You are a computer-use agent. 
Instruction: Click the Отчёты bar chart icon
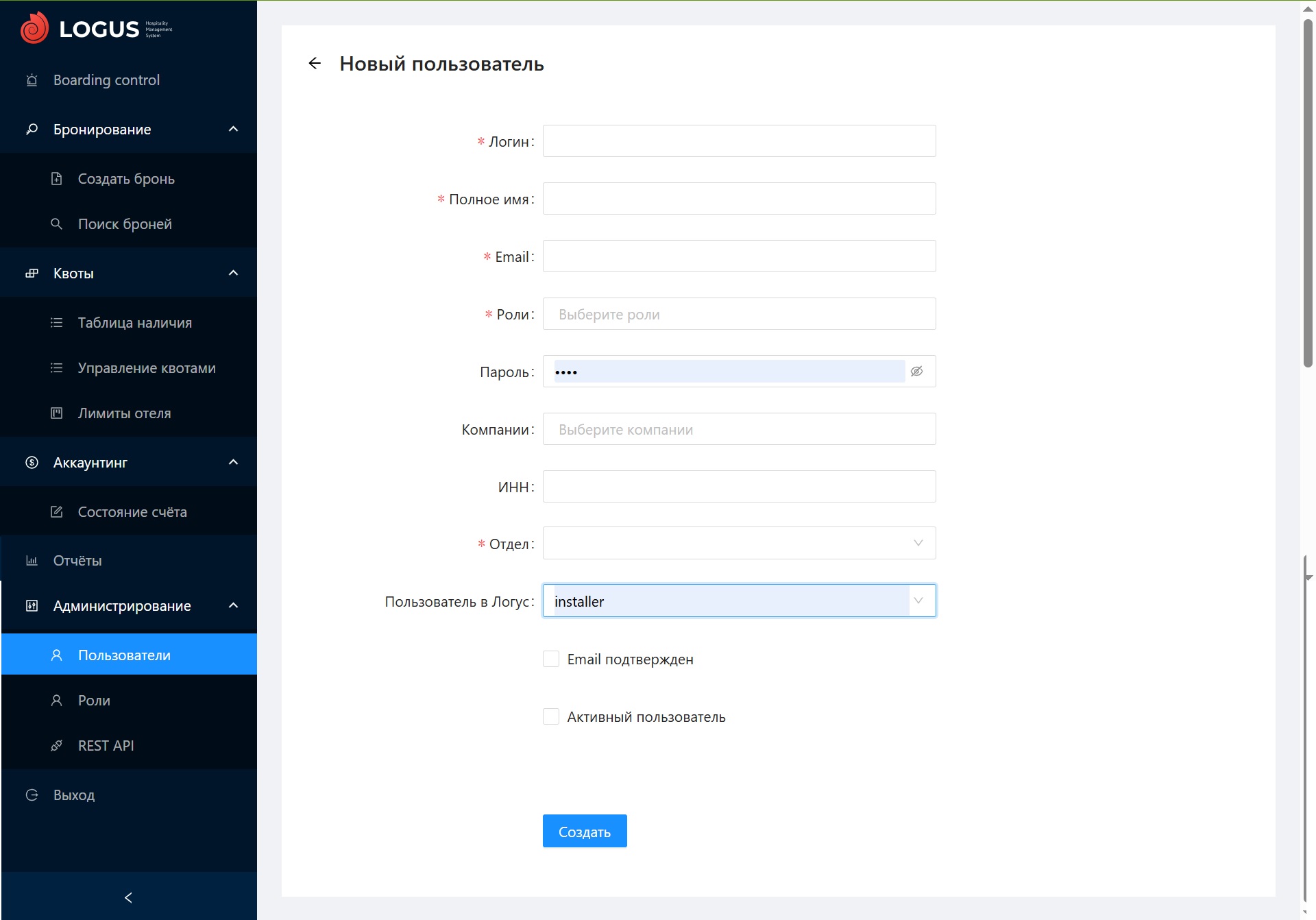[32, 561]
